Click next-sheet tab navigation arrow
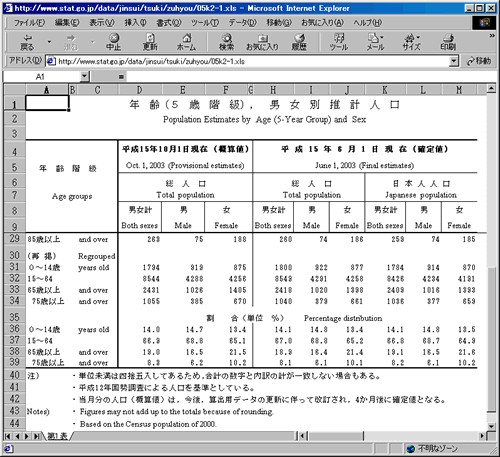Viewport: 500px width, 457px height. pos(27,436)
